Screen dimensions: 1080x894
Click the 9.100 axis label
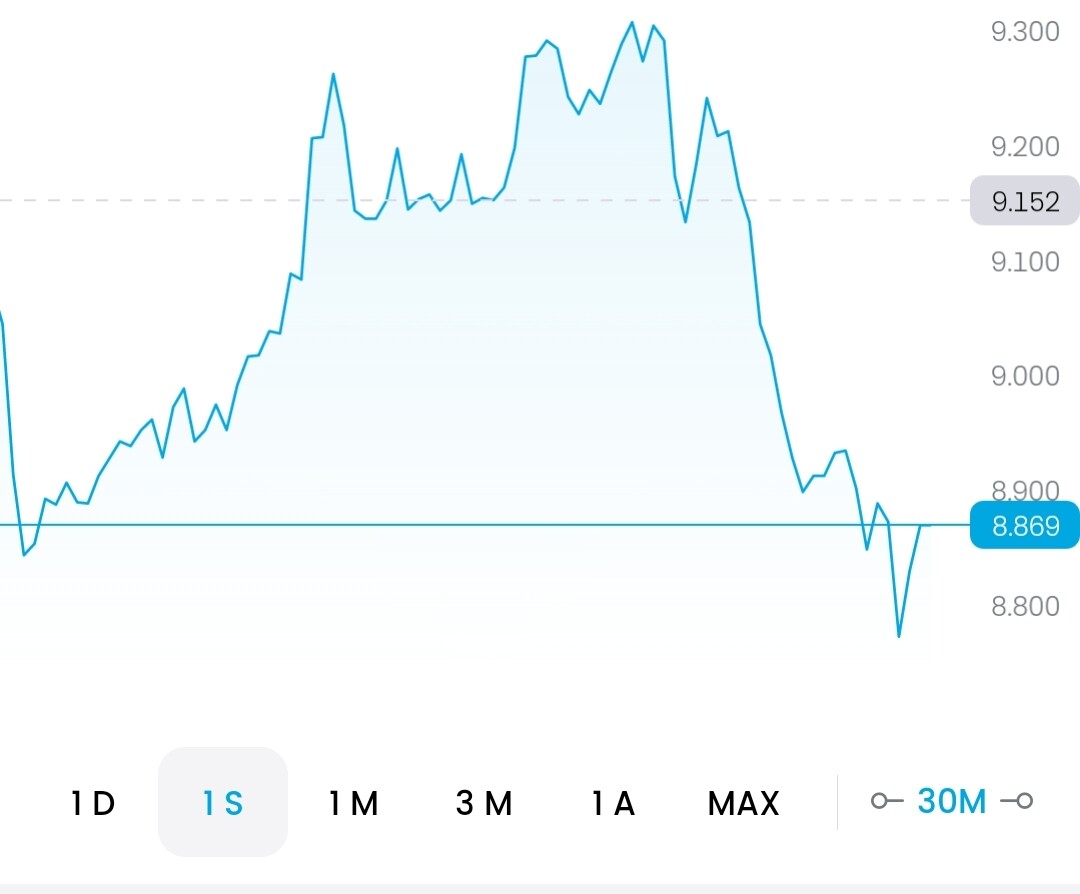[x=1025, y=262]
